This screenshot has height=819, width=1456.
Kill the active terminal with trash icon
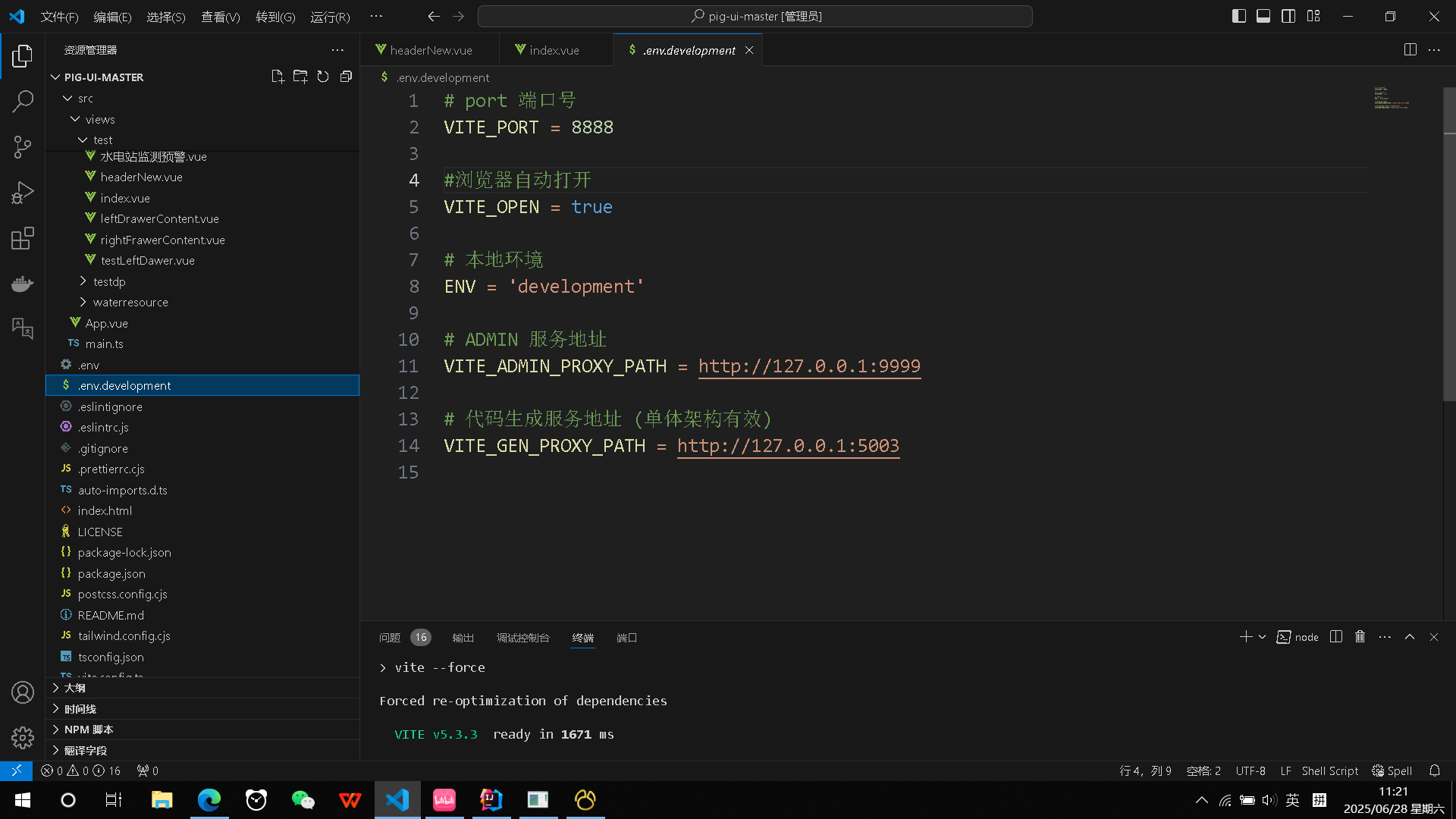tap(1360, 637)
